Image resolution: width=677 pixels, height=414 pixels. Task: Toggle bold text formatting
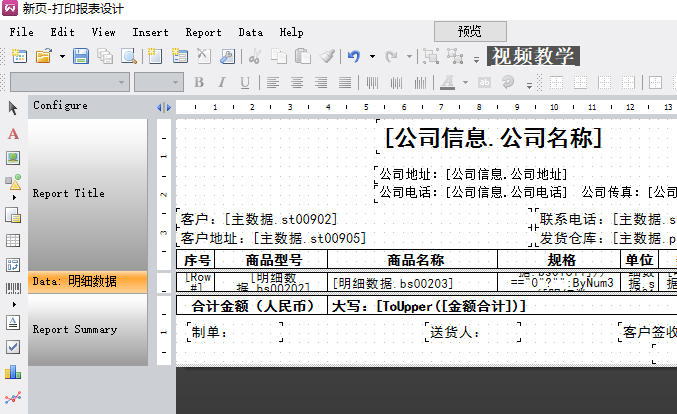pos(199,82)
